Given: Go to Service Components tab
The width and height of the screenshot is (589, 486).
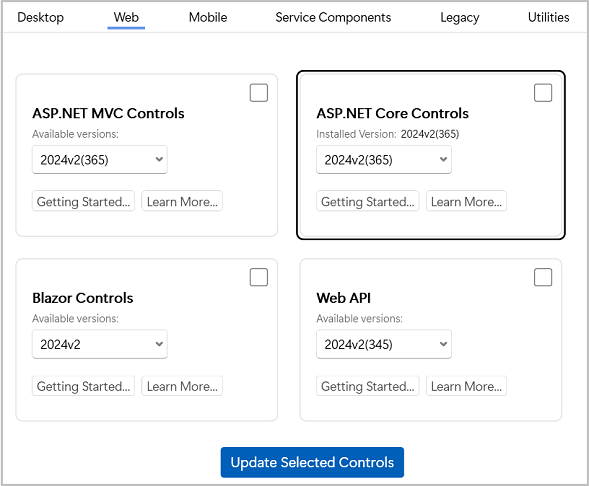Looking at the screenshot, I should point(333,17).
